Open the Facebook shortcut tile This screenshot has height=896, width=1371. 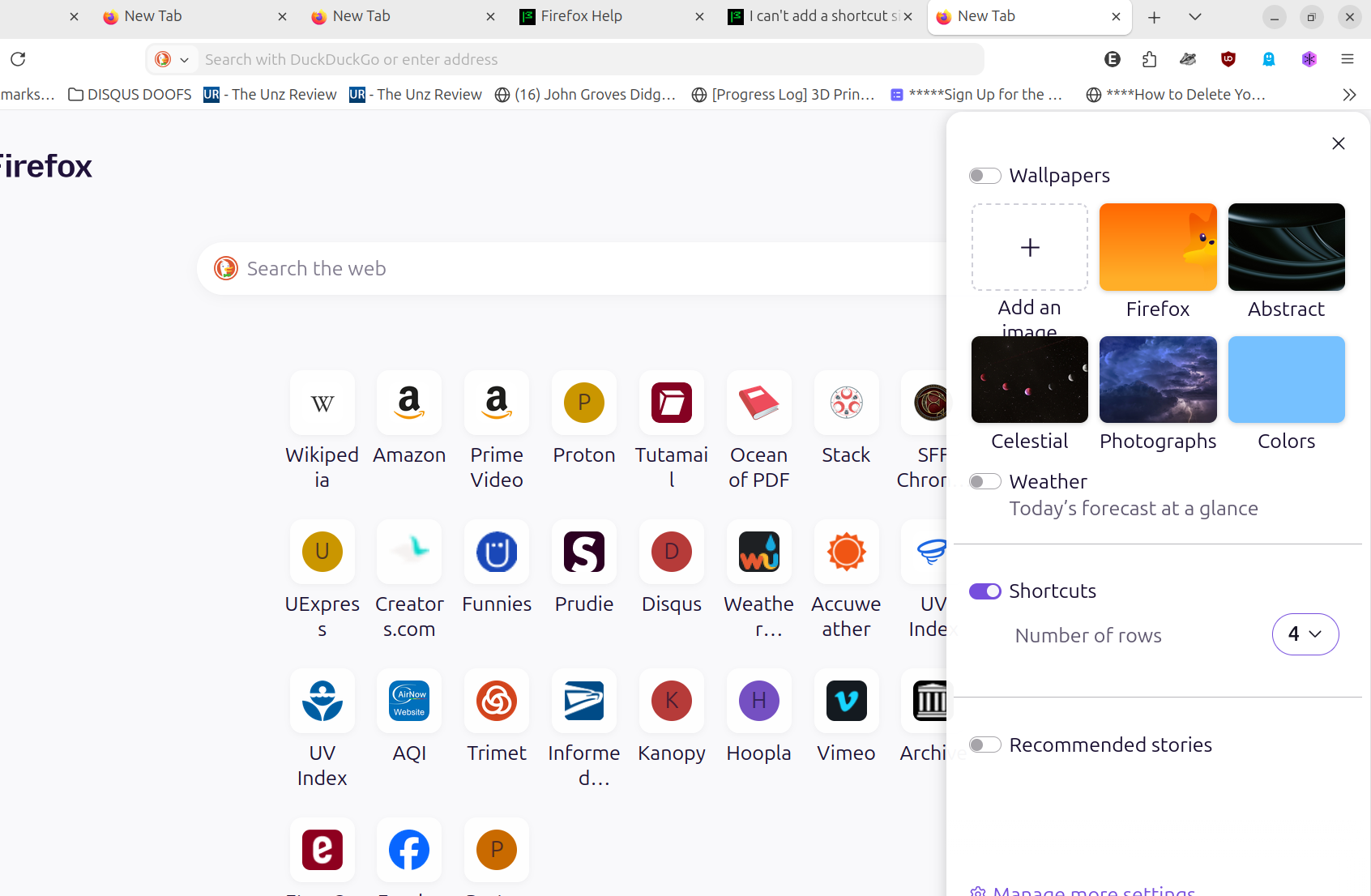[409, 850]
